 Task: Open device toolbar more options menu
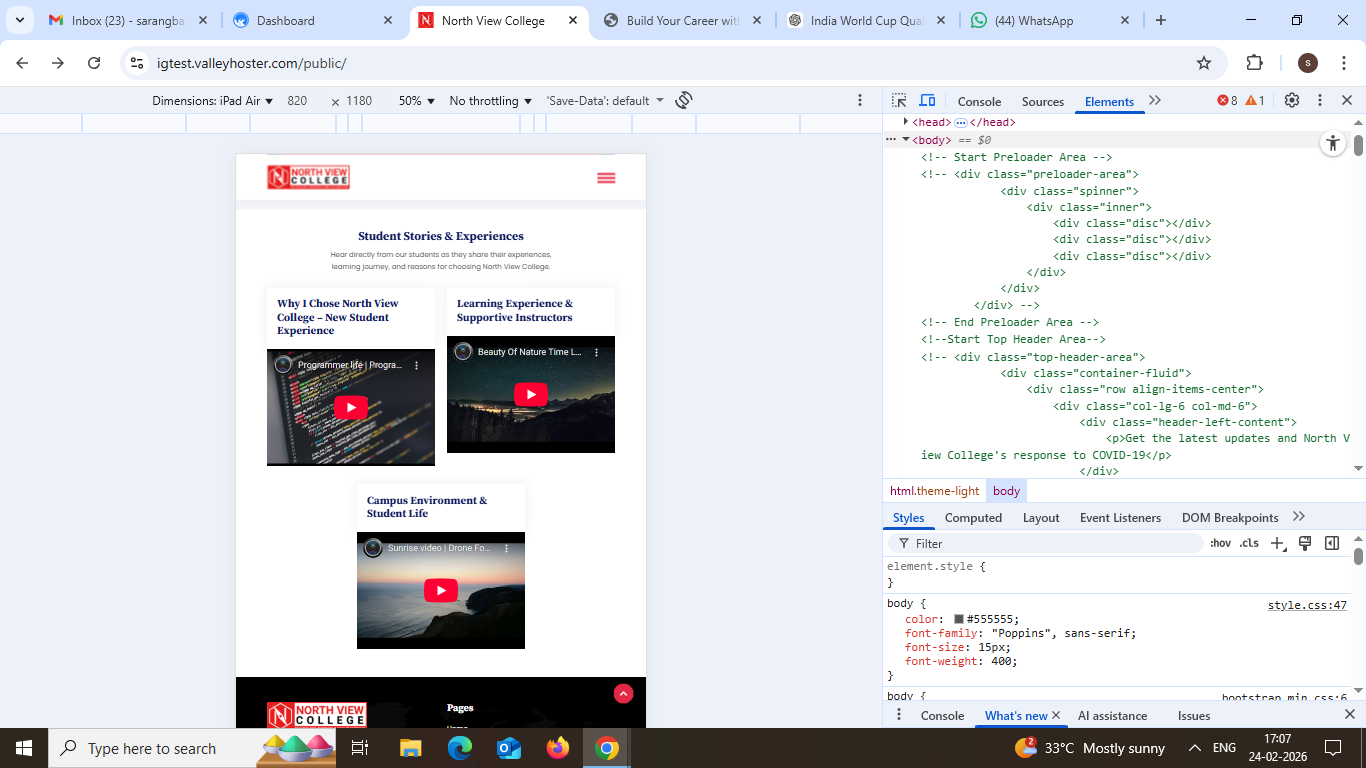coord(860,101)
